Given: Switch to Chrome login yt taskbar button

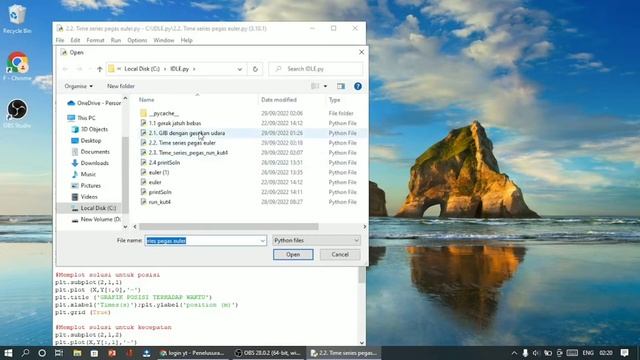Looking at the screenshot, I should tap(192, 353).
